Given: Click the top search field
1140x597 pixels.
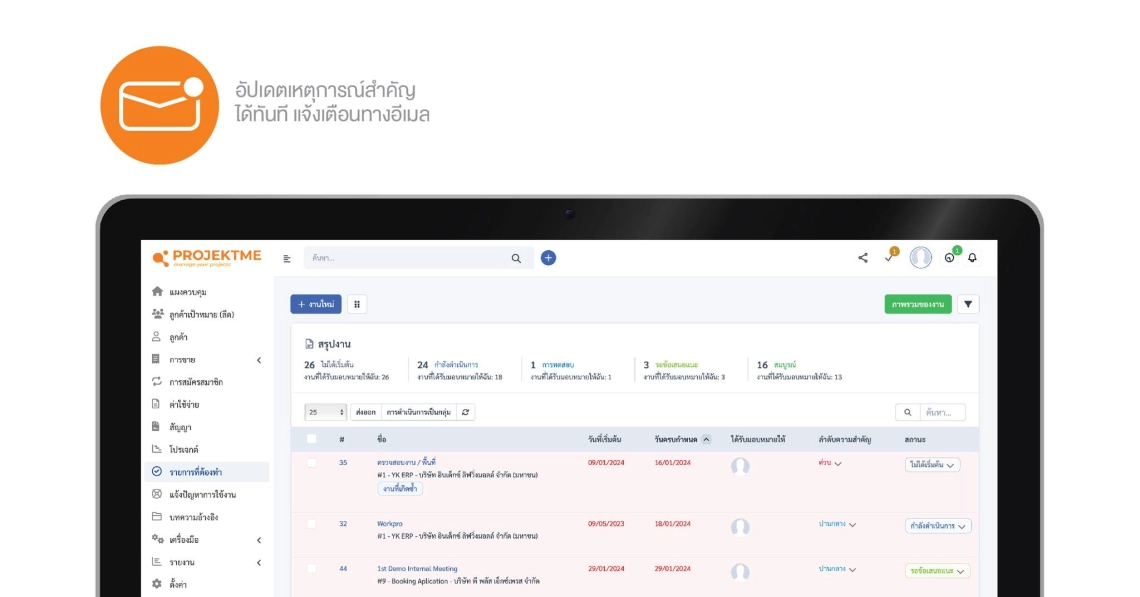Looking at the screenshot, I should (410, 258).
